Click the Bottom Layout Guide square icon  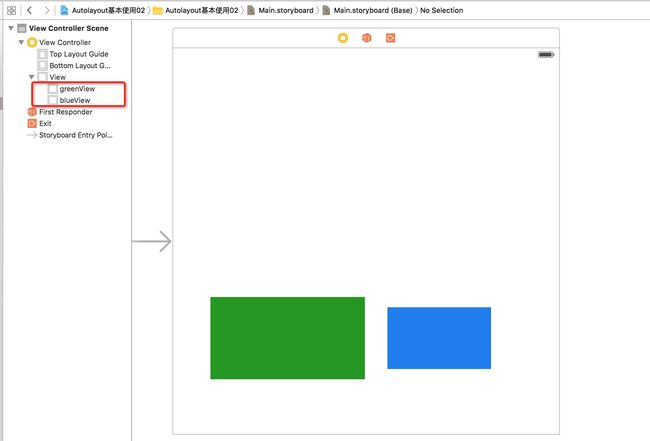42,65
